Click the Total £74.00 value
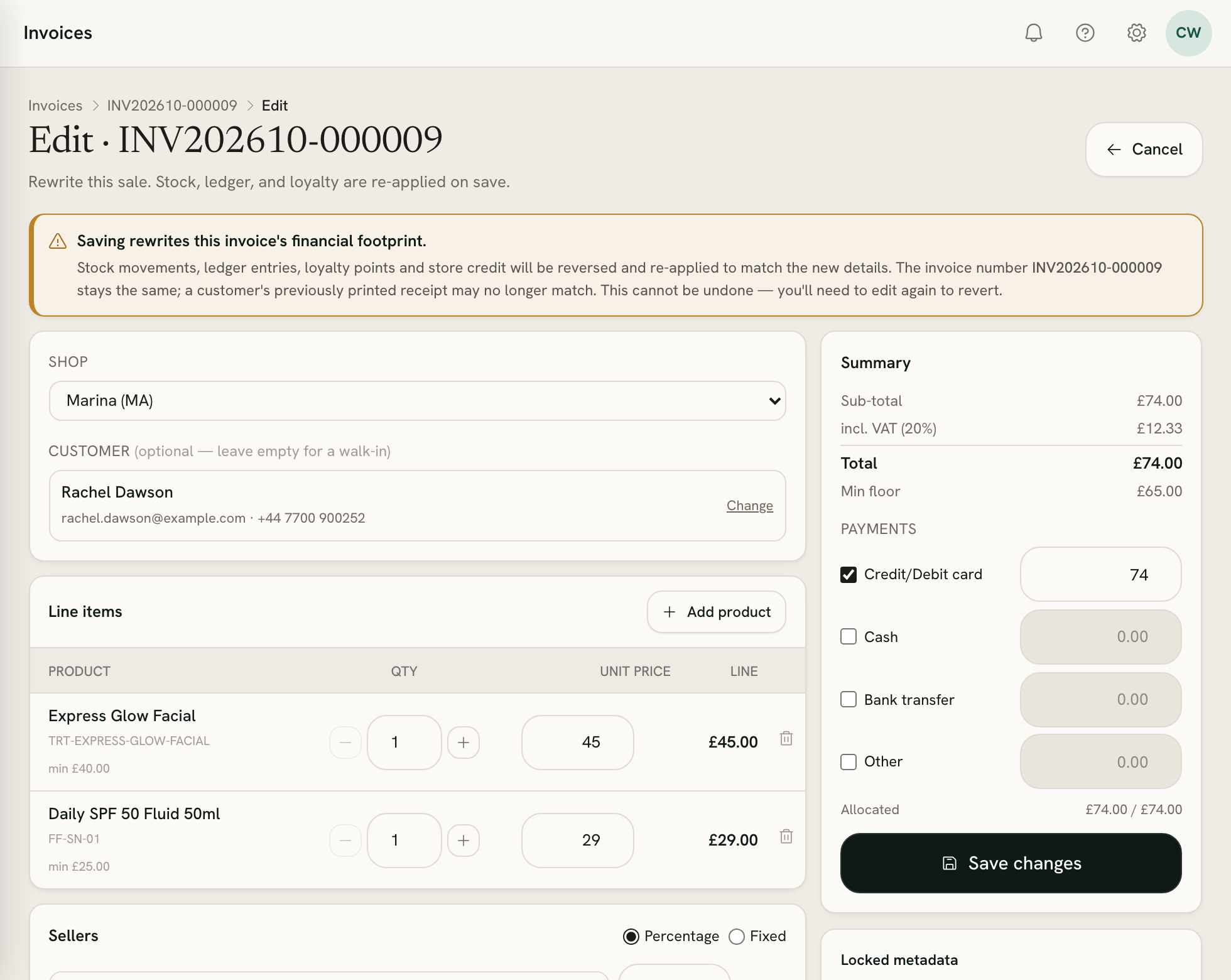The width and height of the screenshot is (1231, 980). click(x=1158, y=463)
